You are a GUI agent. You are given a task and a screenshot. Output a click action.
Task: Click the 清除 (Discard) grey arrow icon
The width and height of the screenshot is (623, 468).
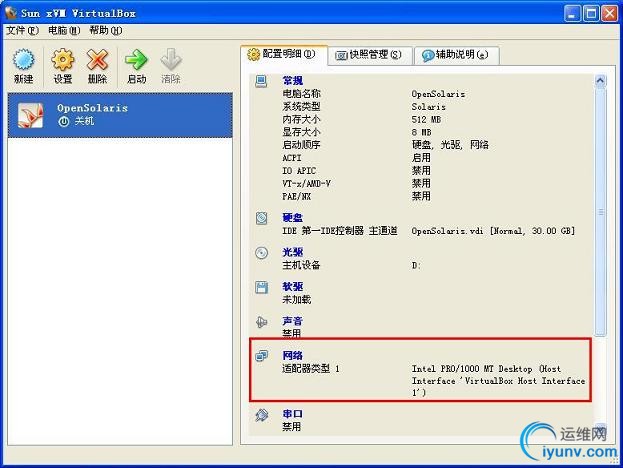pos(171,60)
